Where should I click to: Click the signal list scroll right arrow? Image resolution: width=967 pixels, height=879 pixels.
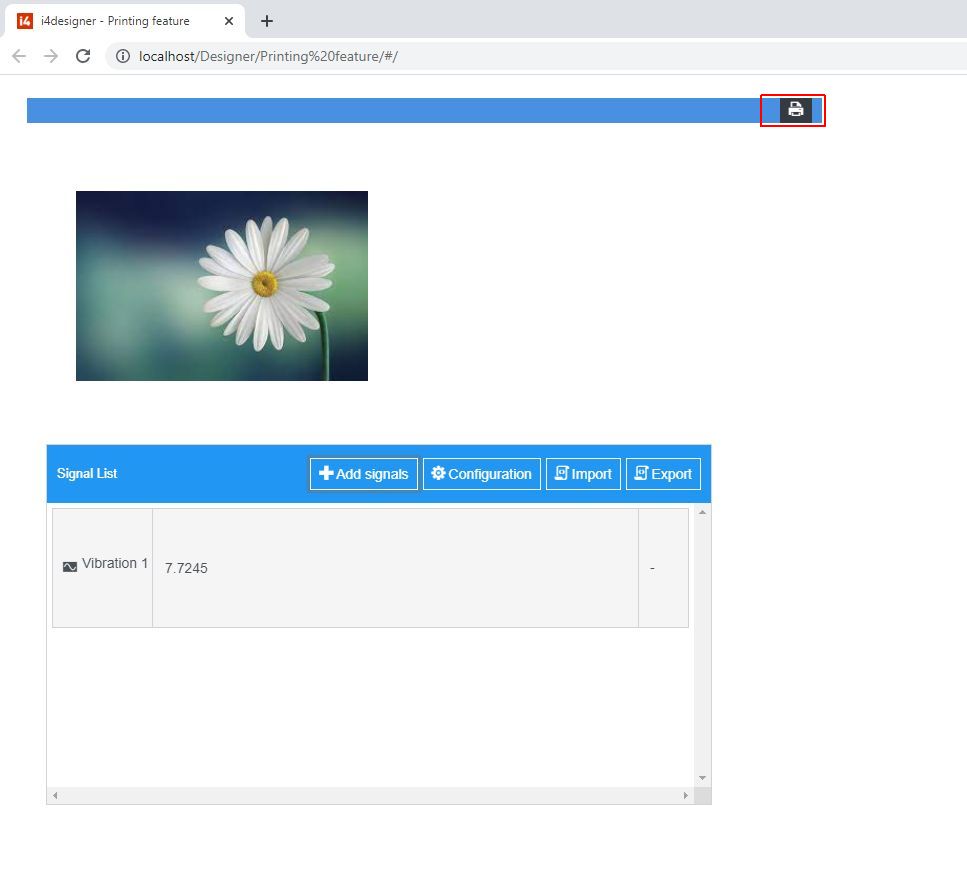[x=686, y=796]
